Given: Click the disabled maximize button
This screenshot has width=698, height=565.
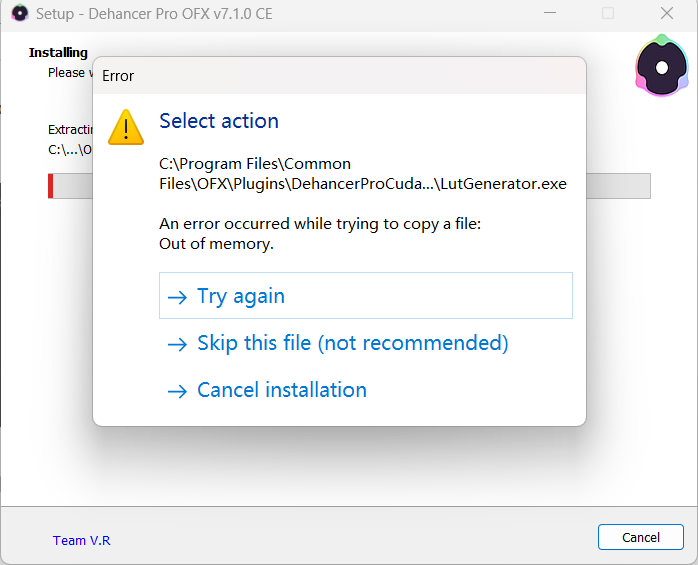Looking at the screenshot, I should [x=608, y=14].
